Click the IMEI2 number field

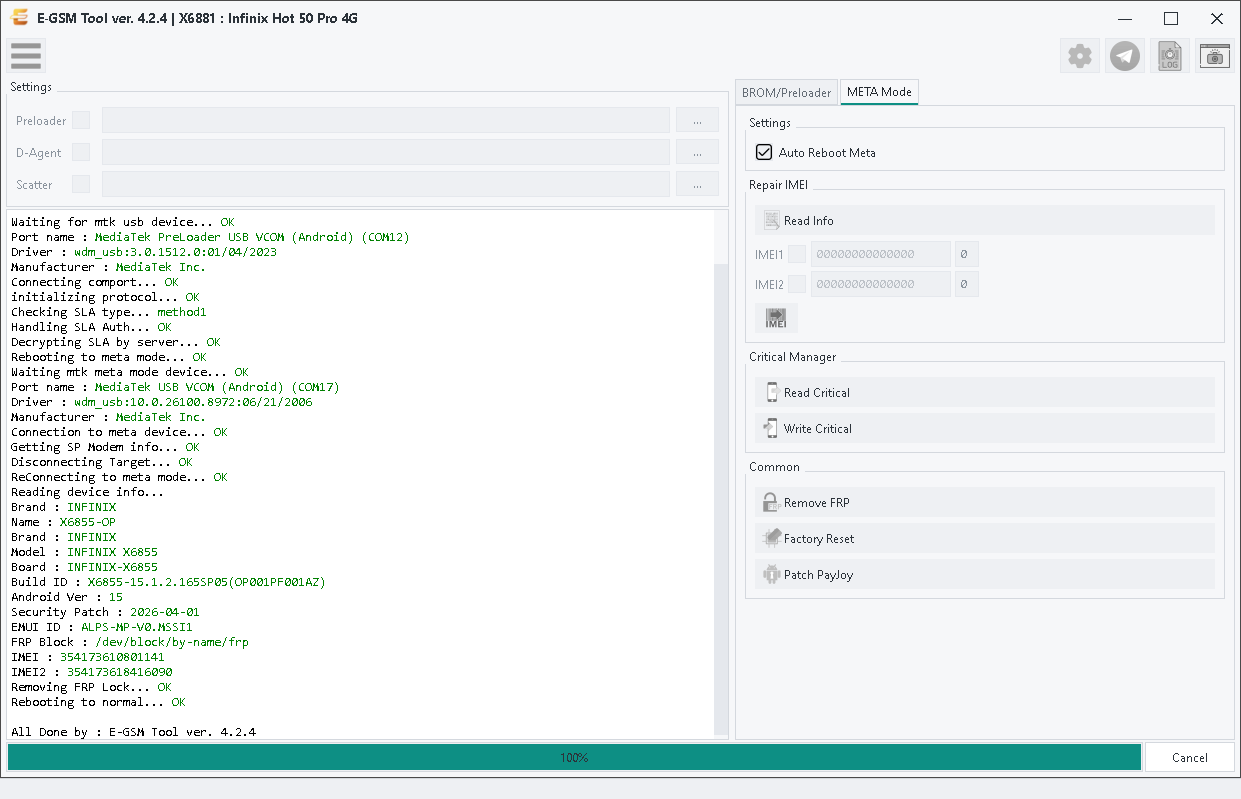881,284
